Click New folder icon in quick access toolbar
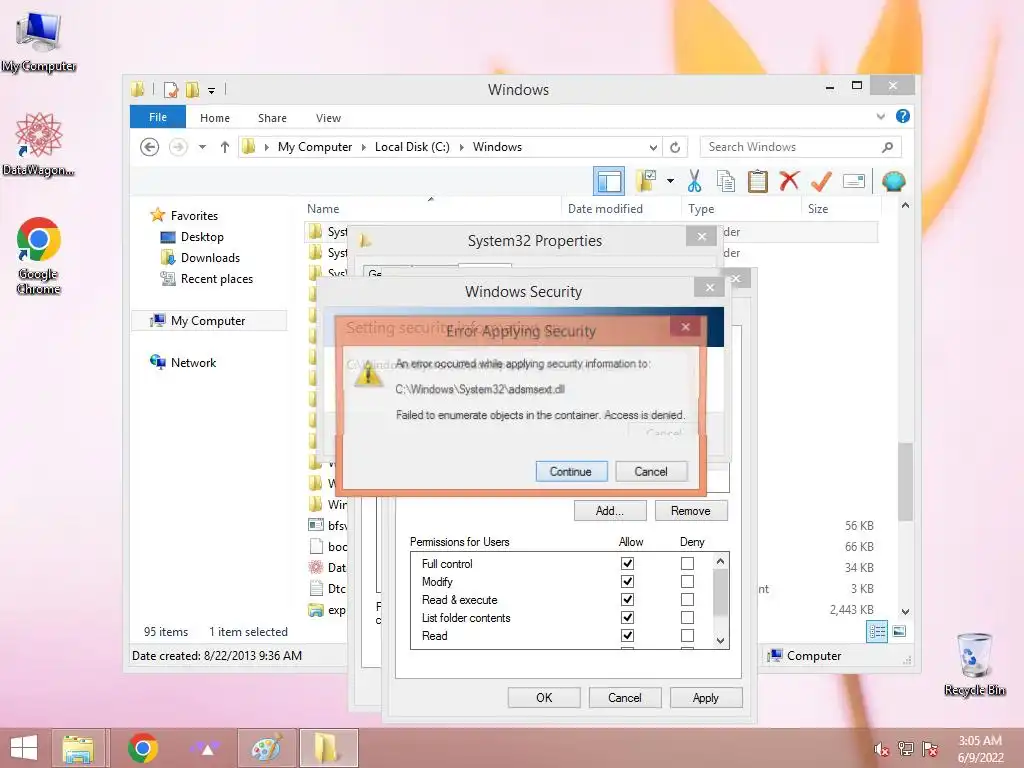1024x768 pixels. 193,89
